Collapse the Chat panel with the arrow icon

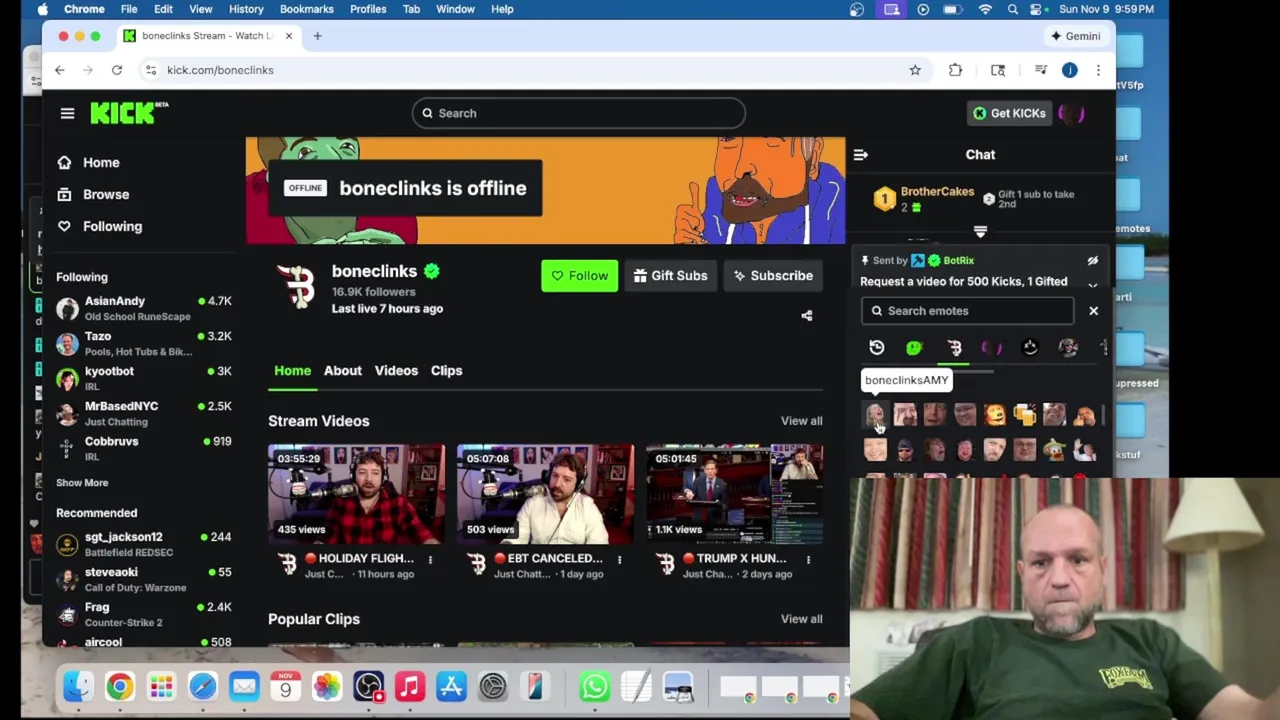coord(860,155)
